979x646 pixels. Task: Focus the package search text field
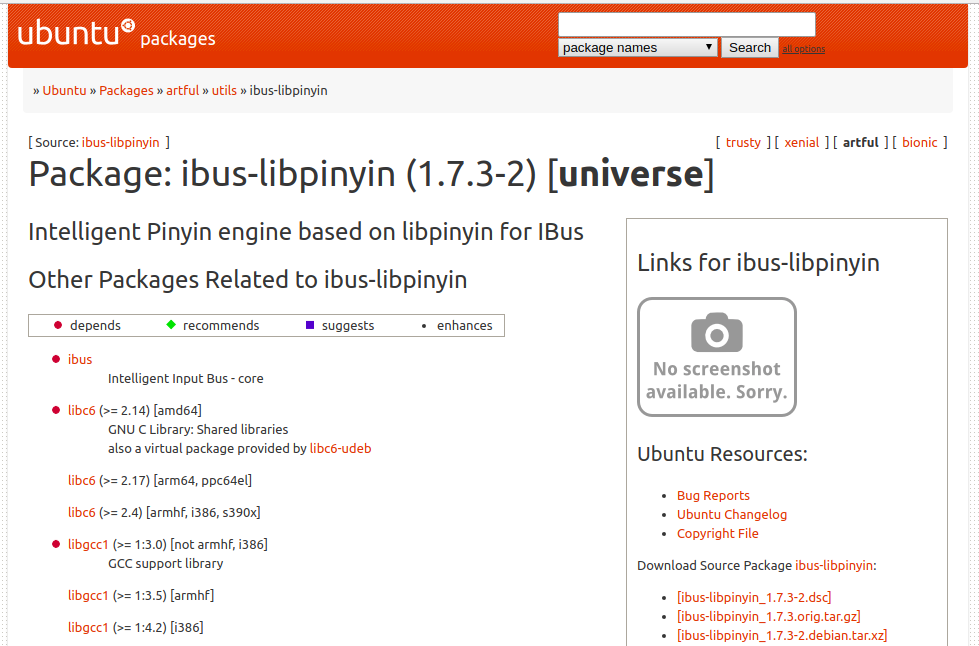pyautogui.click(x=687, y=25)
